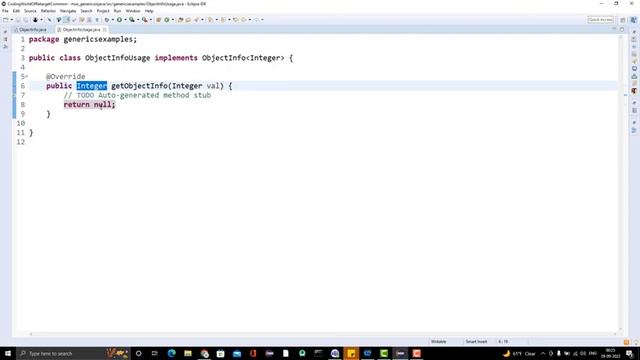
Task: Click the green Run toolbar button
Action: click(x=119, y=20)
